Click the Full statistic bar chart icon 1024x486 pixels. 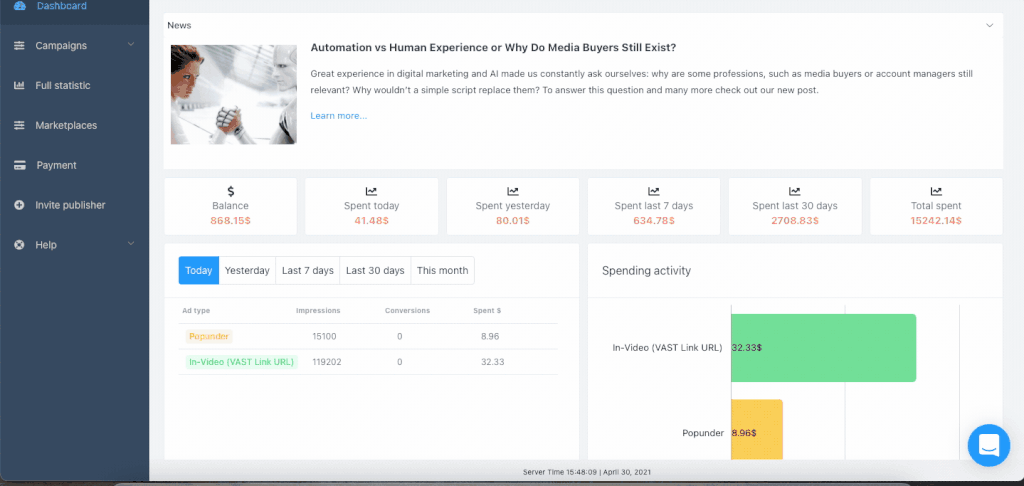coord(20,86)
